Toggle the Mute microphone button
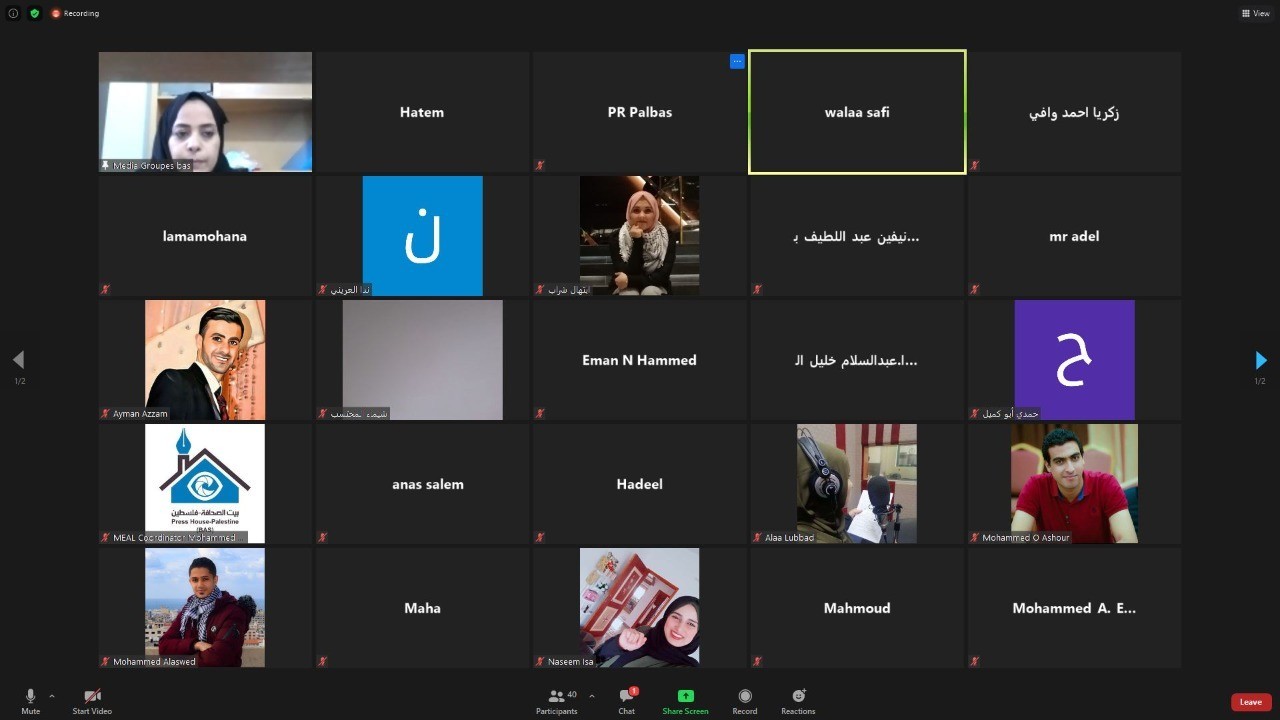The image size is (1280, 720). tap(30, 700)
